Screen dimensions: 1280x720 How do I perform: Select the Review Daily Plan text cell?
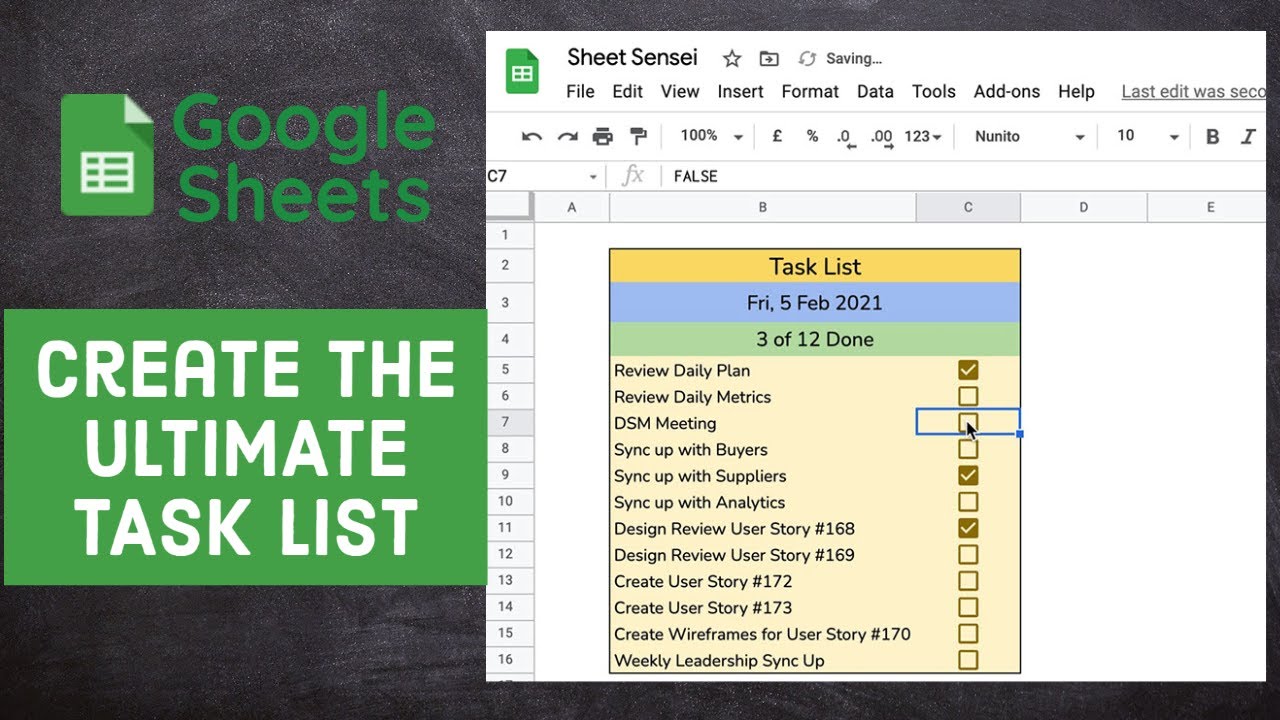(x=763, y=370)
